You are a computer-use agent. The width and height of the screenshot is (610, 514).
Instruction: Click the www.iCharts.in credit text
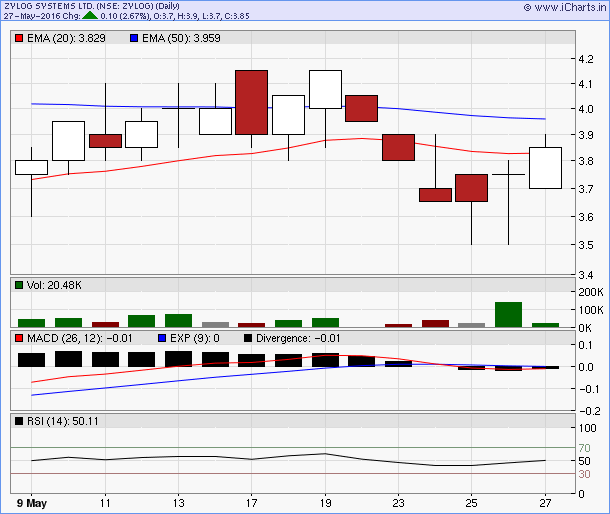pyautogui.click(x=570, y=7)
